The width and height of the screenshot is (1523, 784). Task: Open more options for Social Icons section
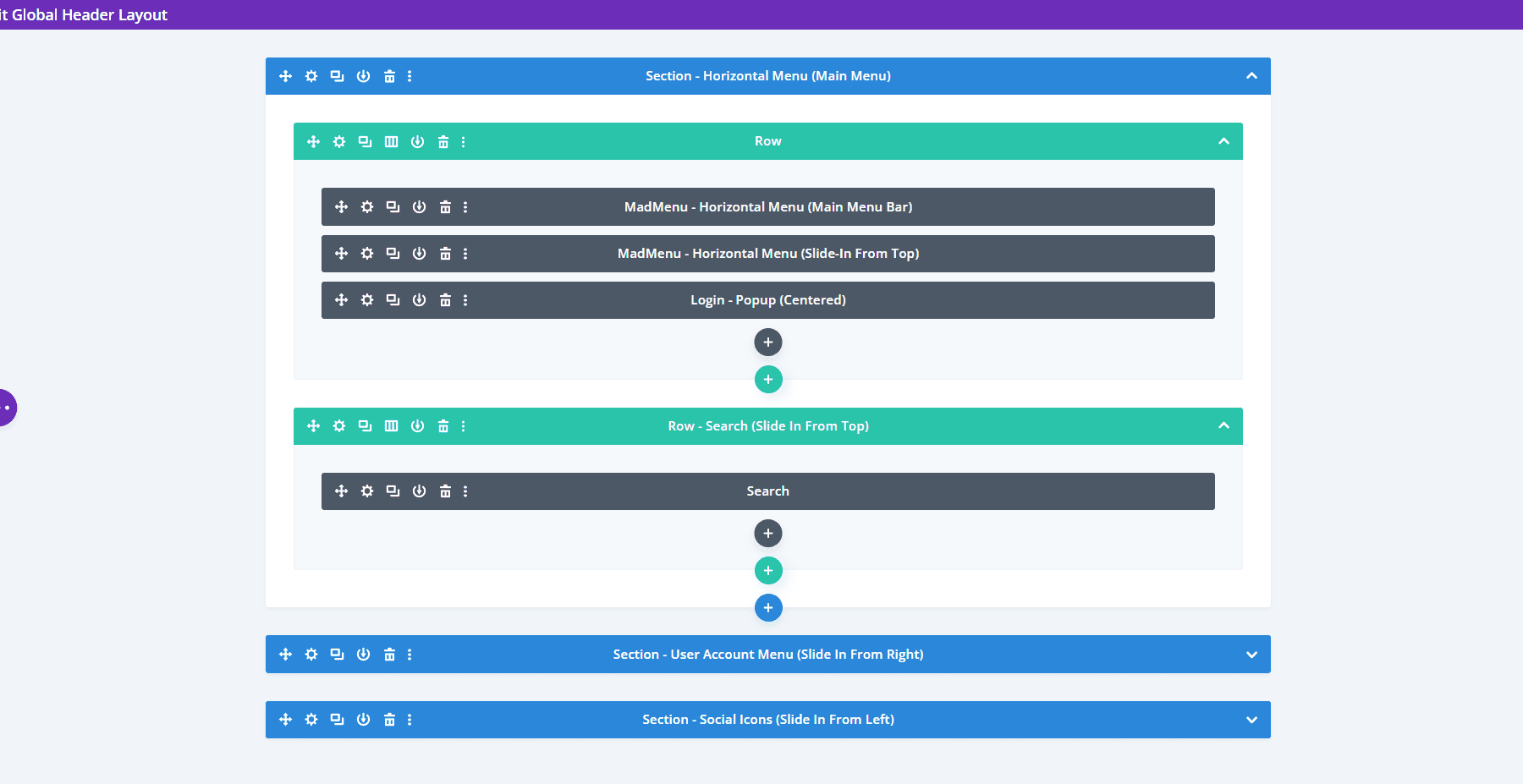[x=410, y=720]
